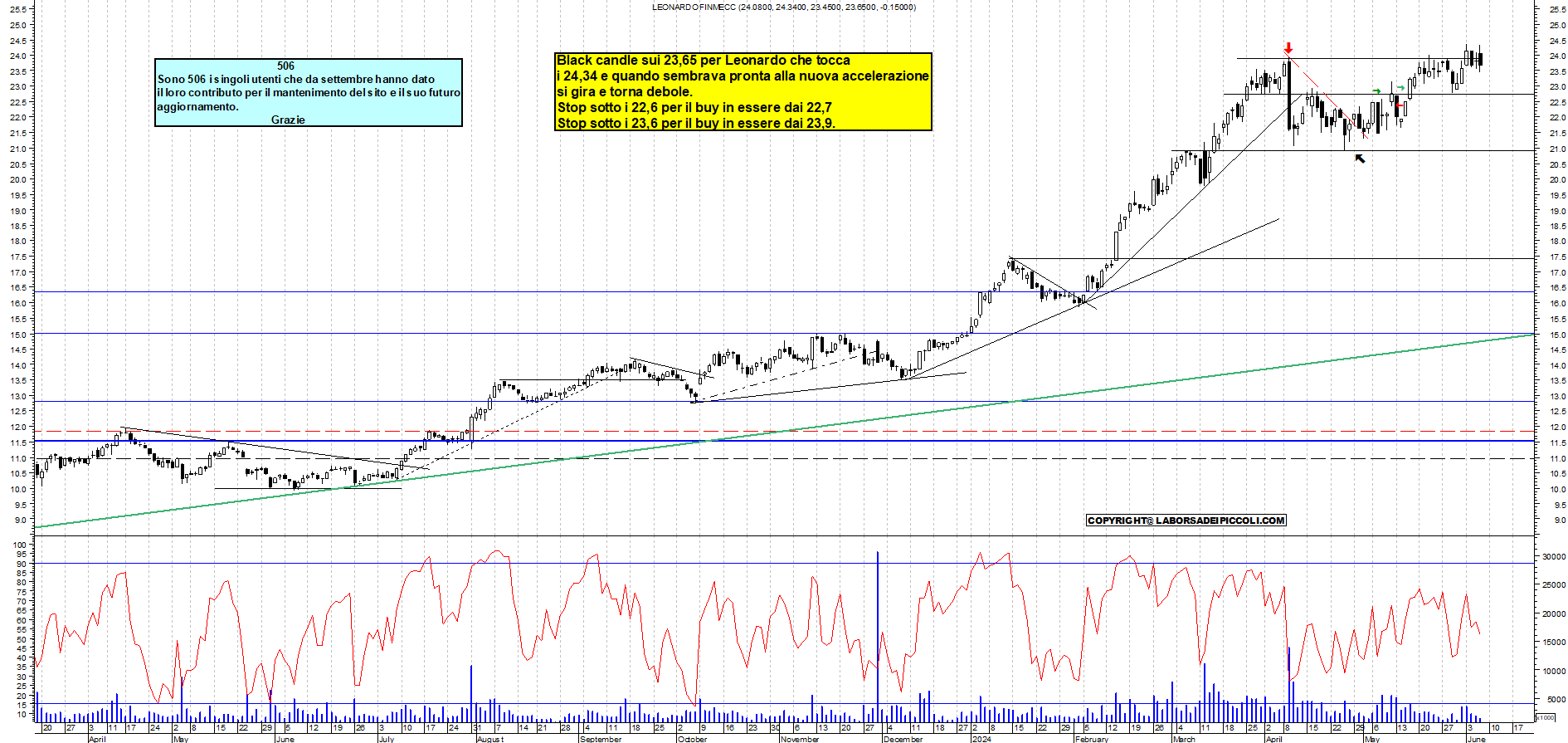1568x743 pixels.
Task: Click the 9.0 label on right price axis
Action: click(1560, 521)
